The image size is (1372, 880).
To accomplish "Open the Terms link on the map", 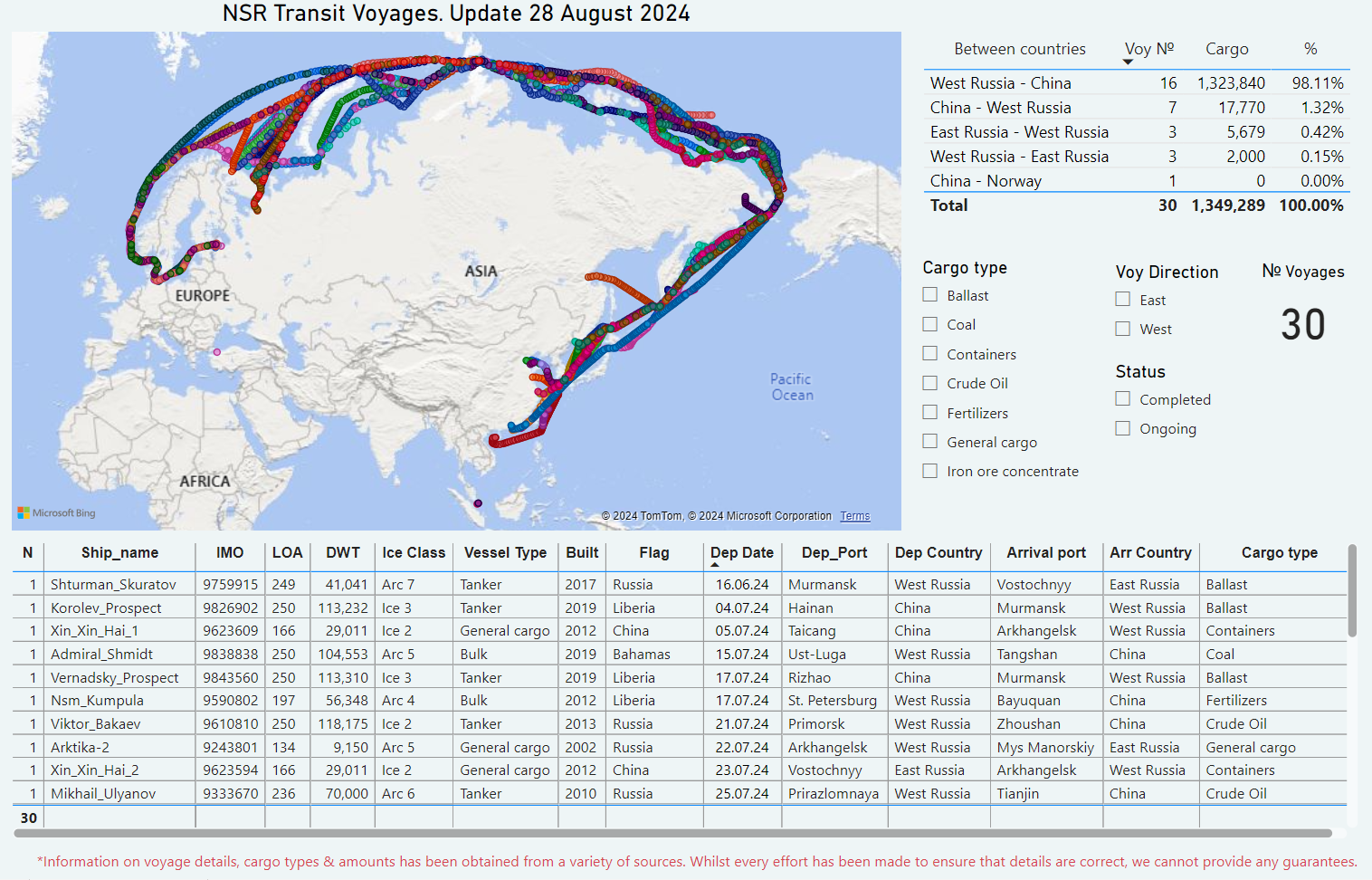I will [x=854, y=515].
